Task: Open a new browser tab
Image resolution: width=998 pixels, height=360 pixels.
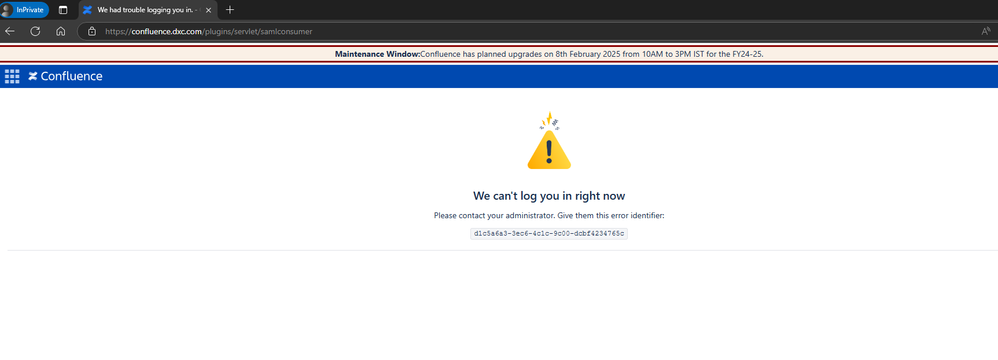Action: pyautogui.click(x=230, y=10)
